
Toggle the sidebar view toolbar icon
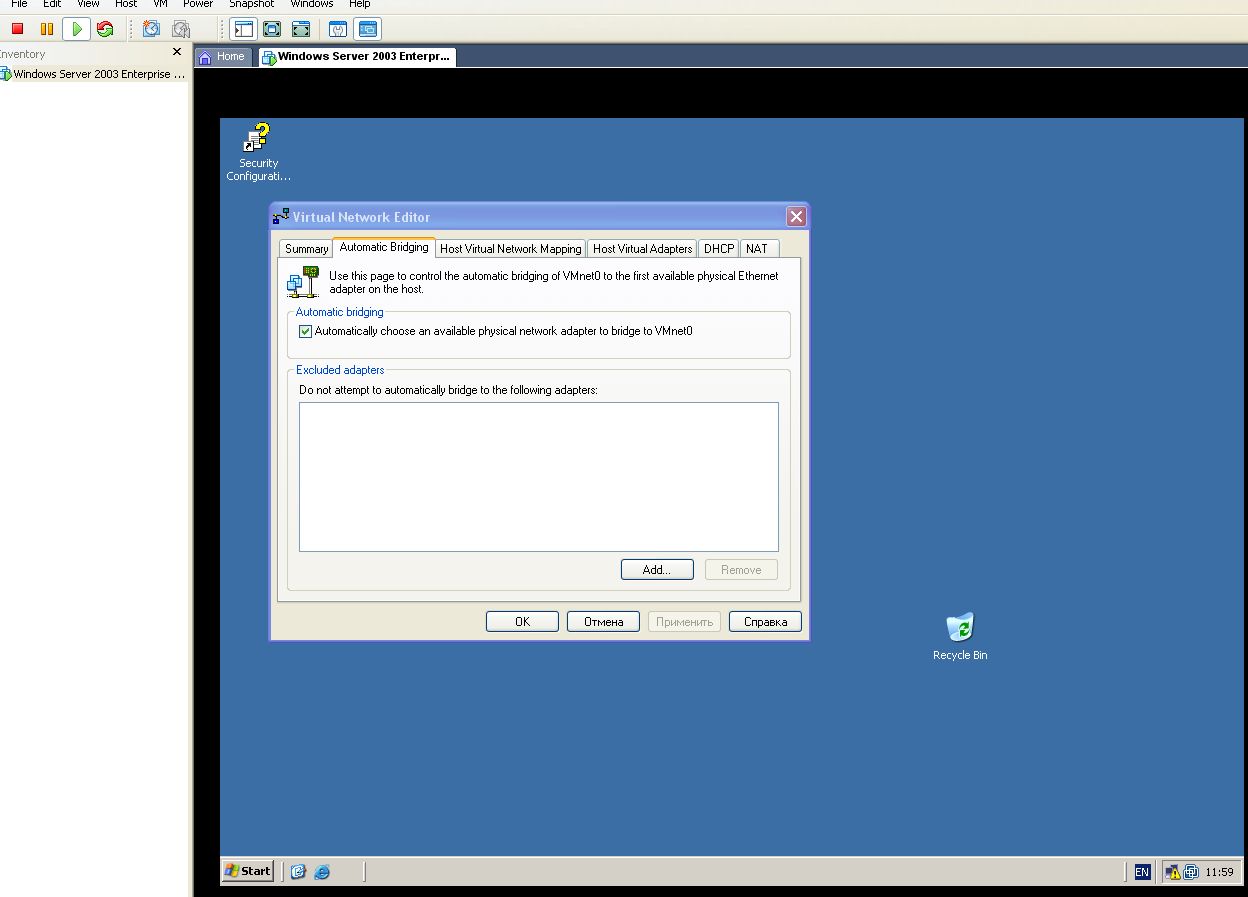coord(243,29)
